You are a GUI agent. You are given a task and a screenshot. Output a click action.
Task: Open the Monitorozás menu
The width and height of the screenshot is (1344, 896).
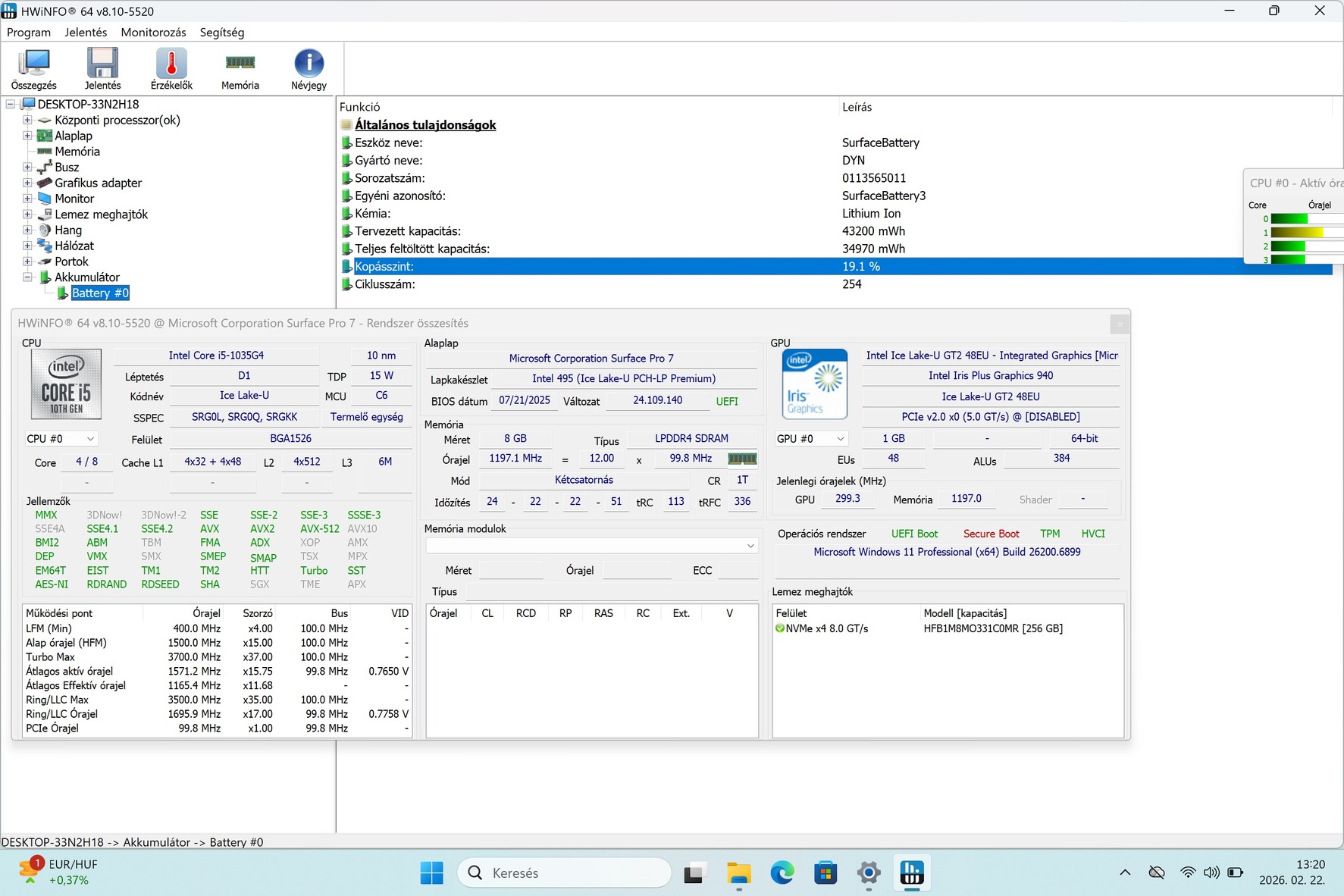point(153,33)
